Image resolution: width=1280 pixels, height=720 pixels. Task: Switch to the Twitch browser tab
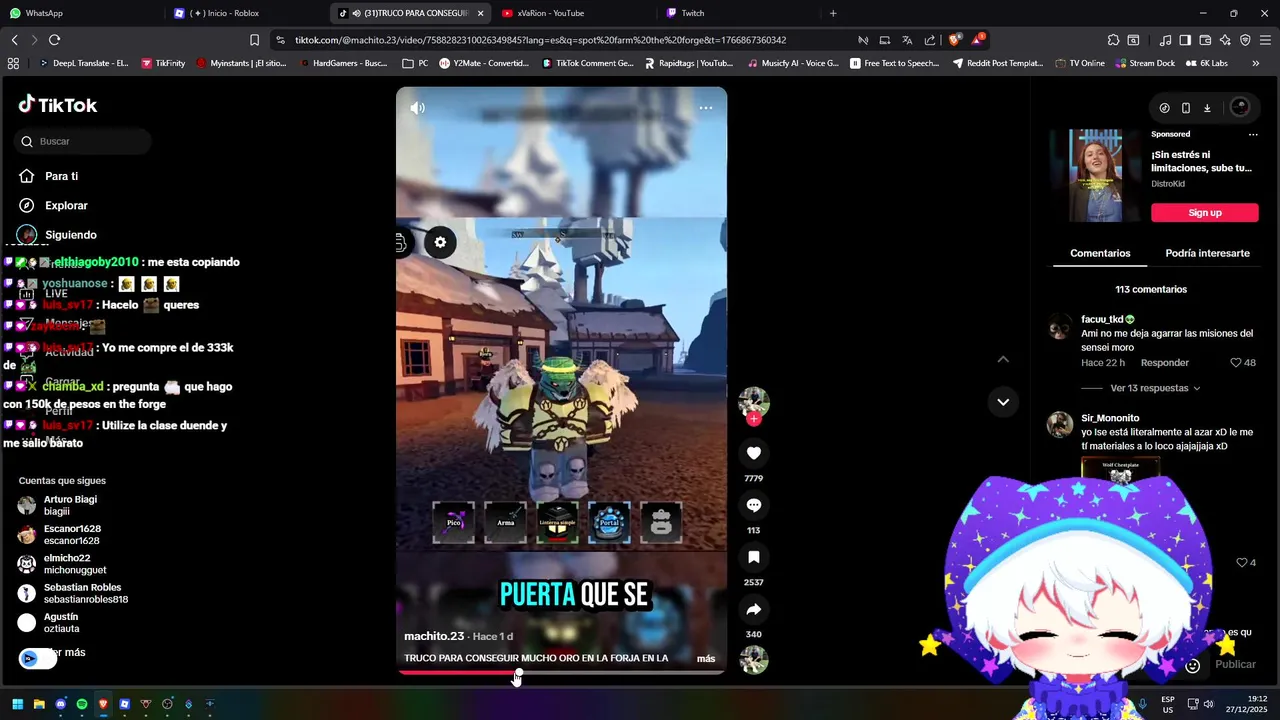(738, 13)
